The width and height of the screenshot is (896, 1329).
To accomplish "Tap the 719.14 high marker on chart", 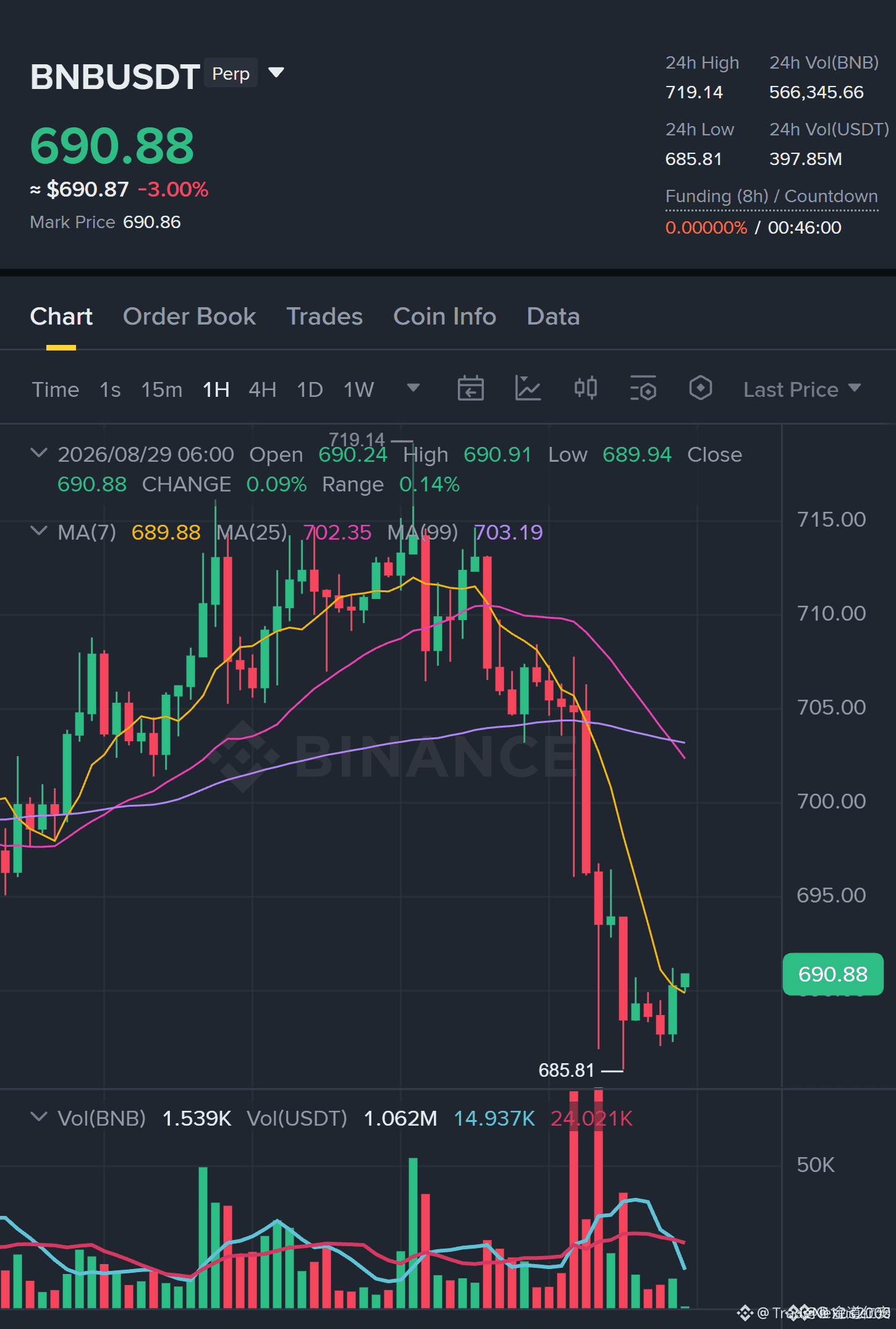I will tap(357, 439).
